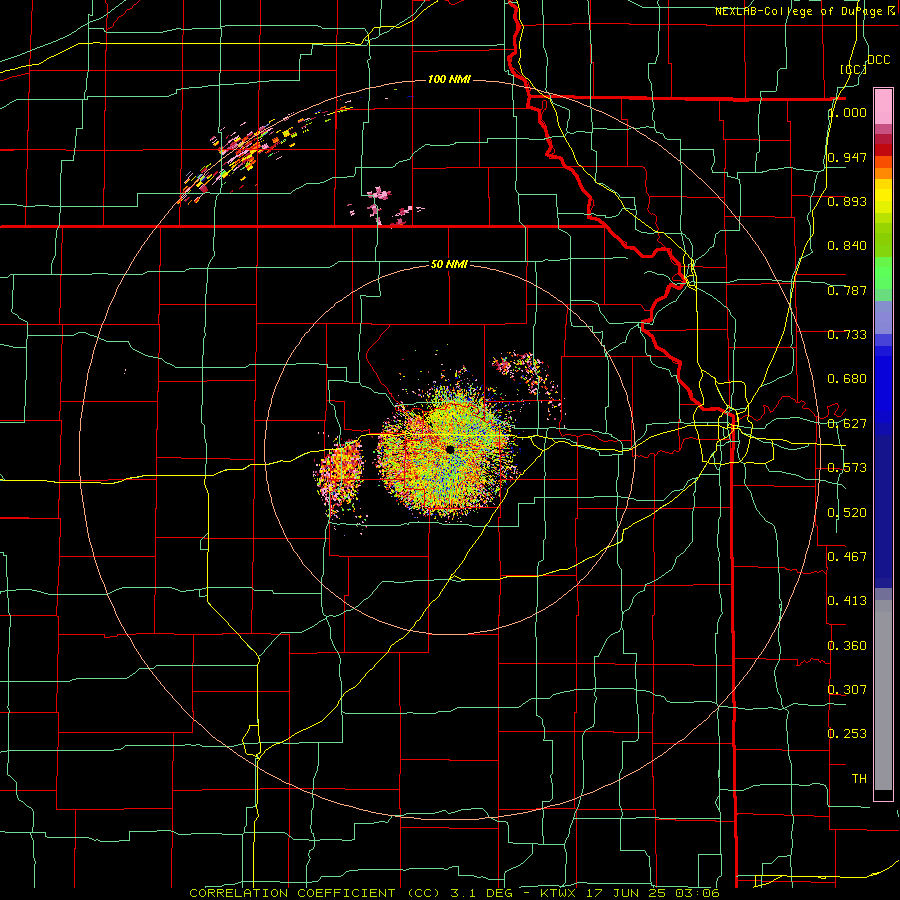Click the 50 NMI range ring label
The height and width of the screenshot is (900, 900).
(449, 264)
